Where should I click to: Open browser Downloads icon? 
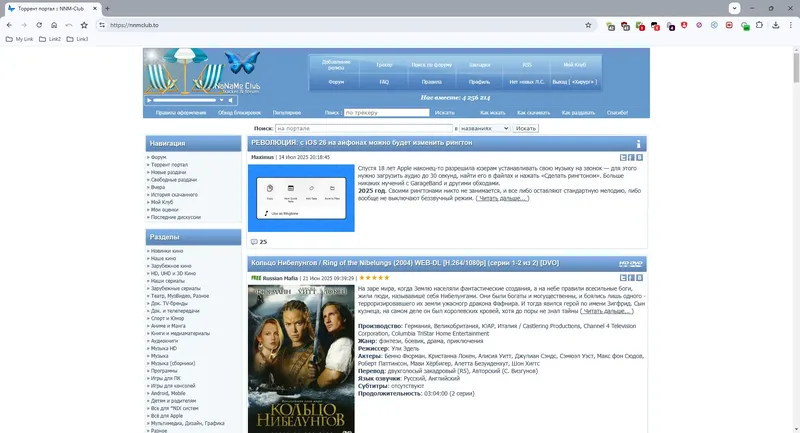[x=776, y=25]
